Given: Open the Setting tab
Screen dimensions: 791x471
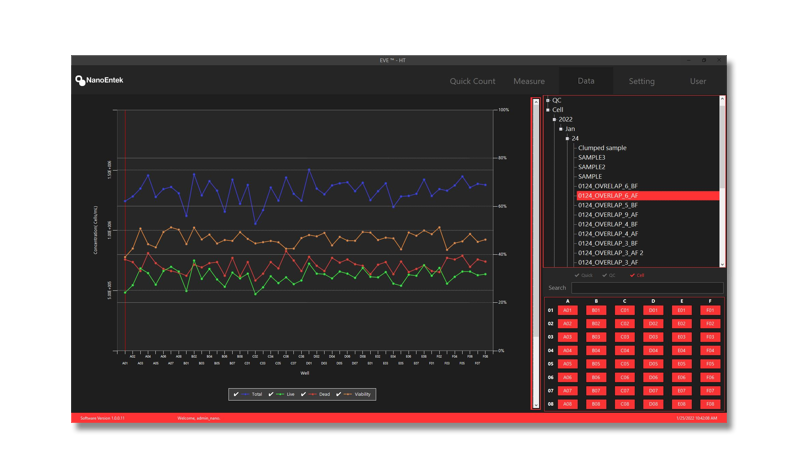Looking at the screenshot, I should pos(641,81).
